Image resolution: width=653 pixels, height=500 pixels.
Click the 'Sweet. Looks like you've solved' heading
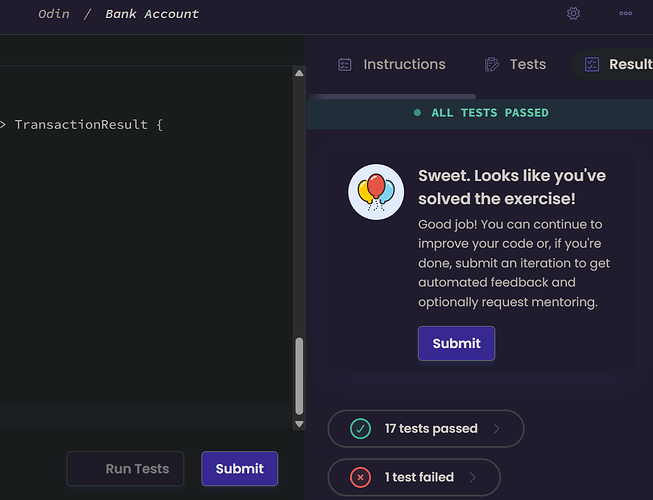512,187
